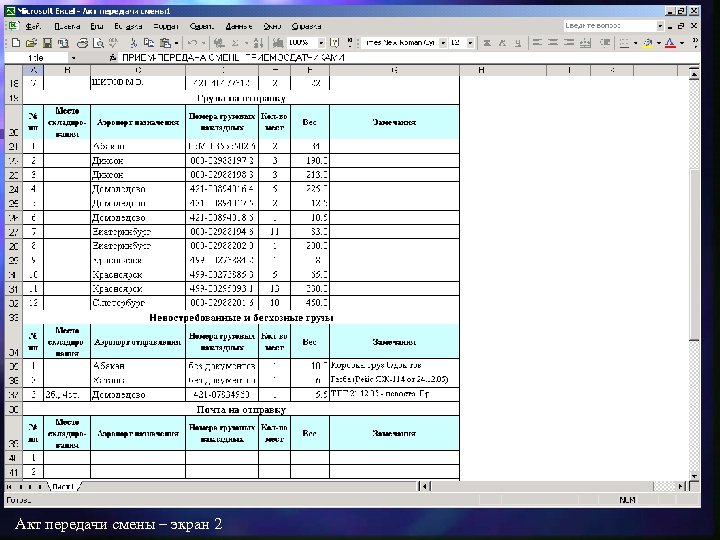Viewport: 720px width, 540px height.
Task: Click the indent icon next to Merge and Center
Action: pyautogui.click(x=606, y=43)
